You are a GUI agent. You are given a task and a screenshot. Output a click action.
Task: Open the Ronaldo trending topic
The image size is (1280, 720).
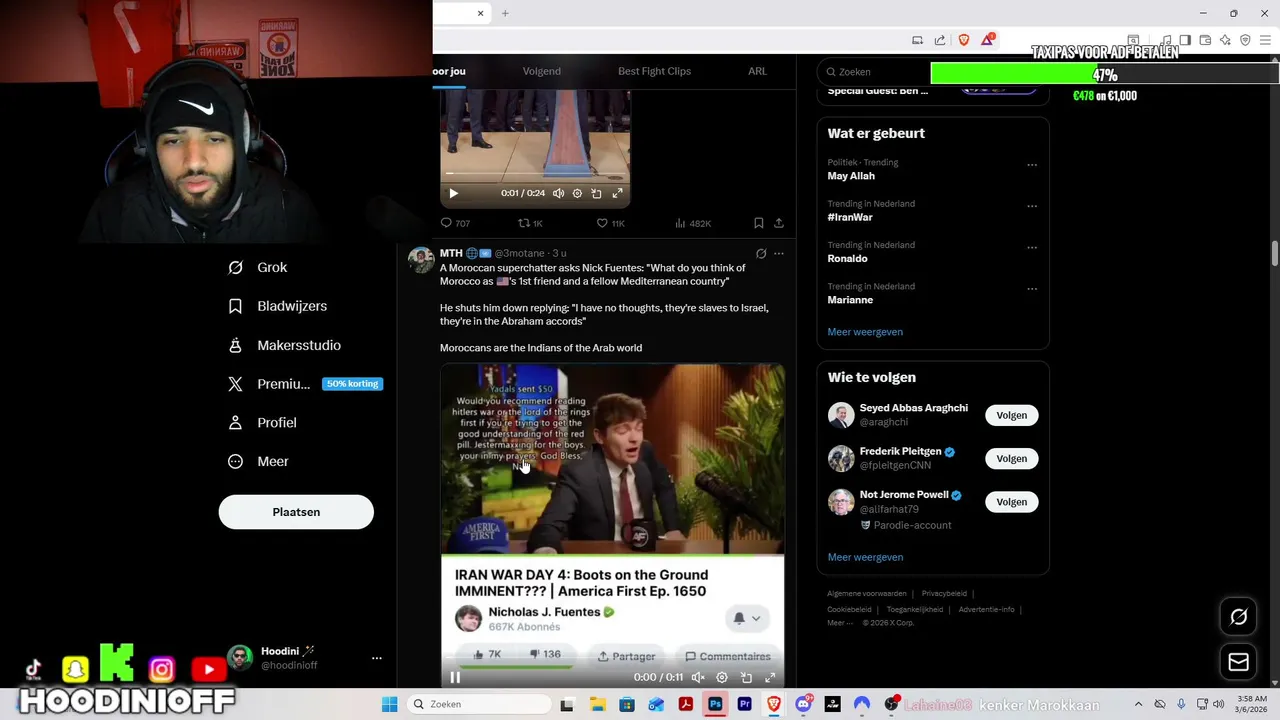point(847,258)
